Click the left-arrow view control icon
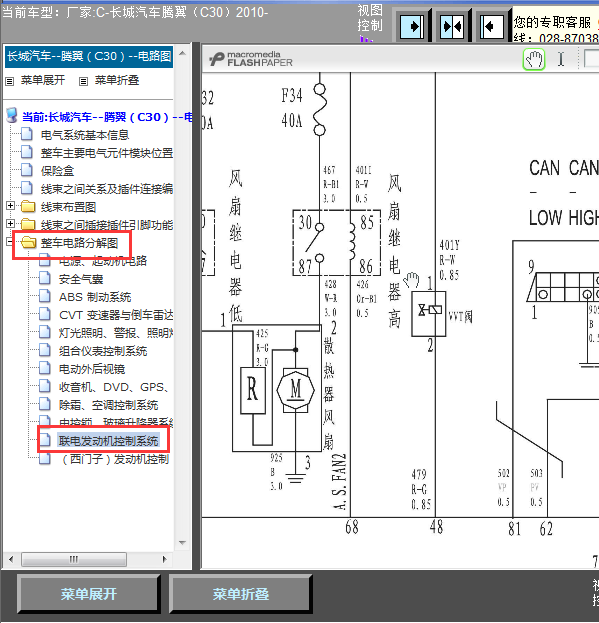This screenshot has height=623, width=599. click(492, 27)
